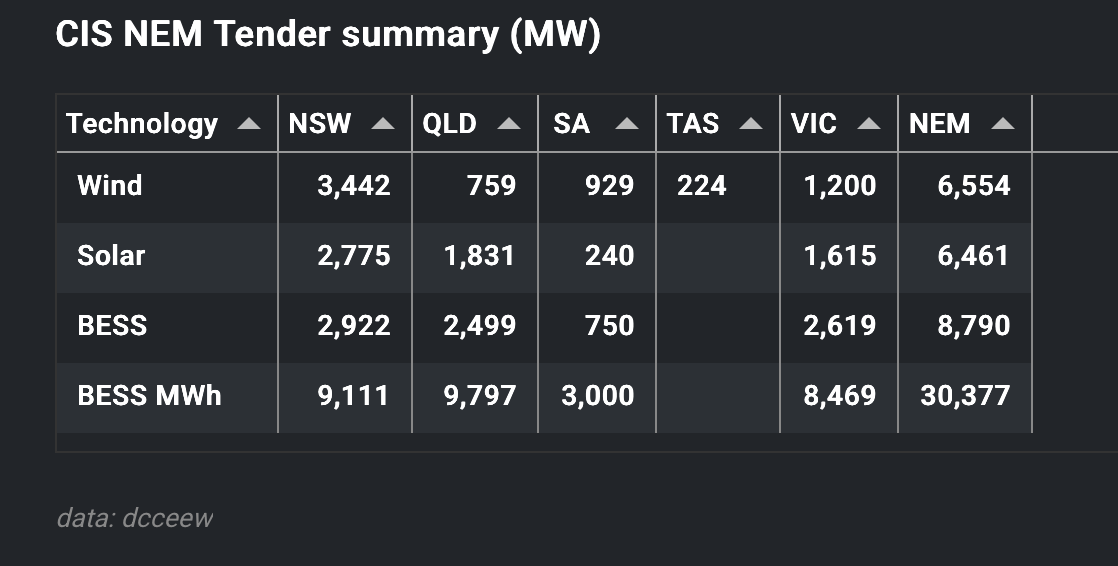1118x566 pixels.
Task: Sort by VIC using arrow icon
Action: click(x=869, y=124)
